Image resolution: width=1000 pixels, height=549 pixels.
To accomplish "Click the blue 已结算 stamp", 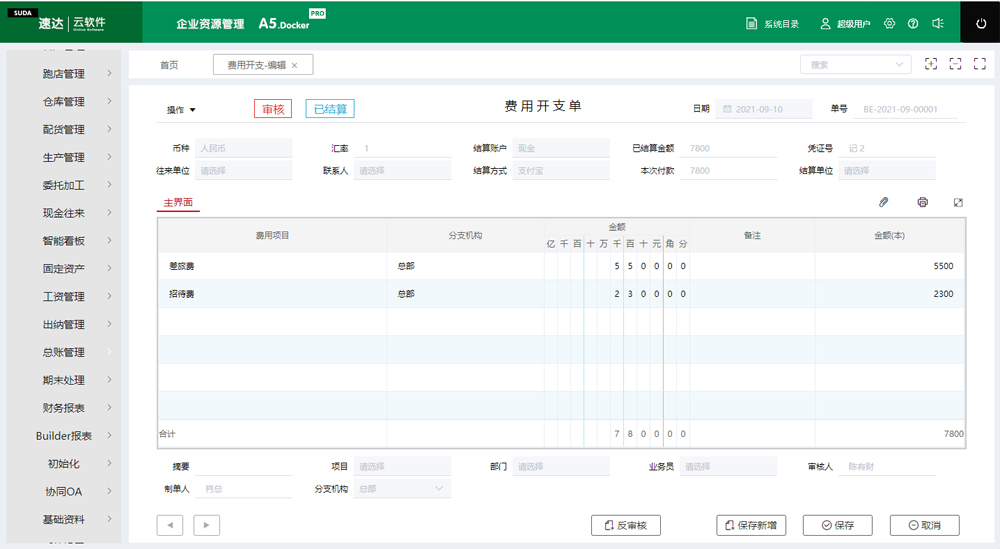I will click(x=330, y=109).
